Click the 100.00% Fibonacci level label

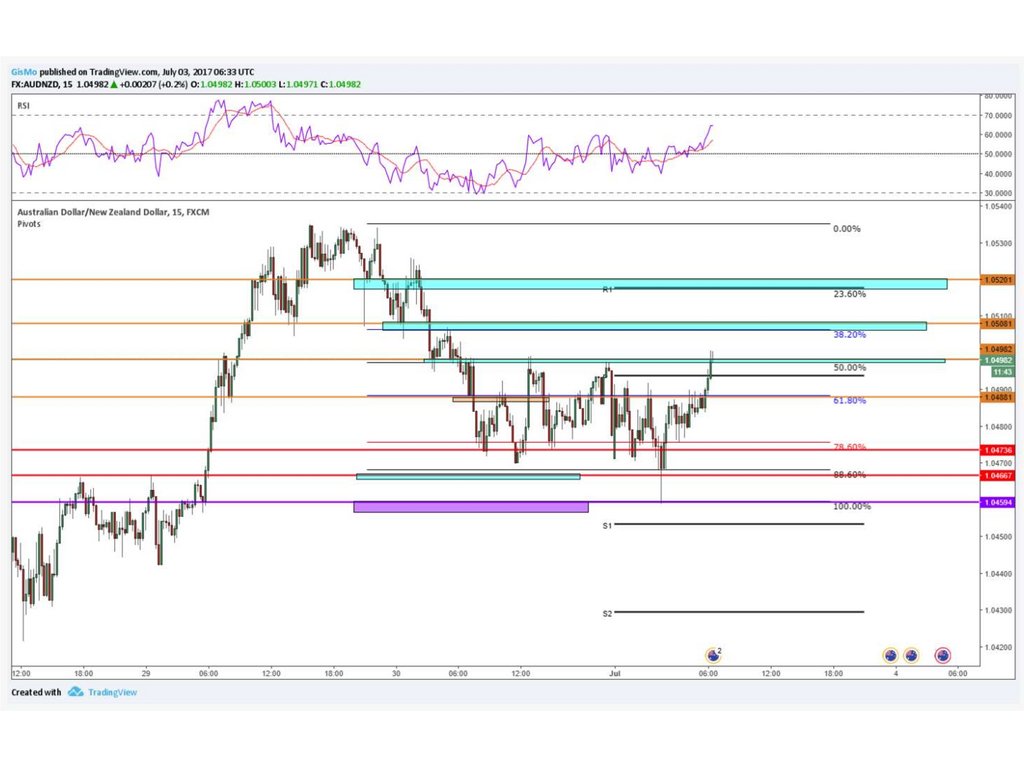pos(851,507)
